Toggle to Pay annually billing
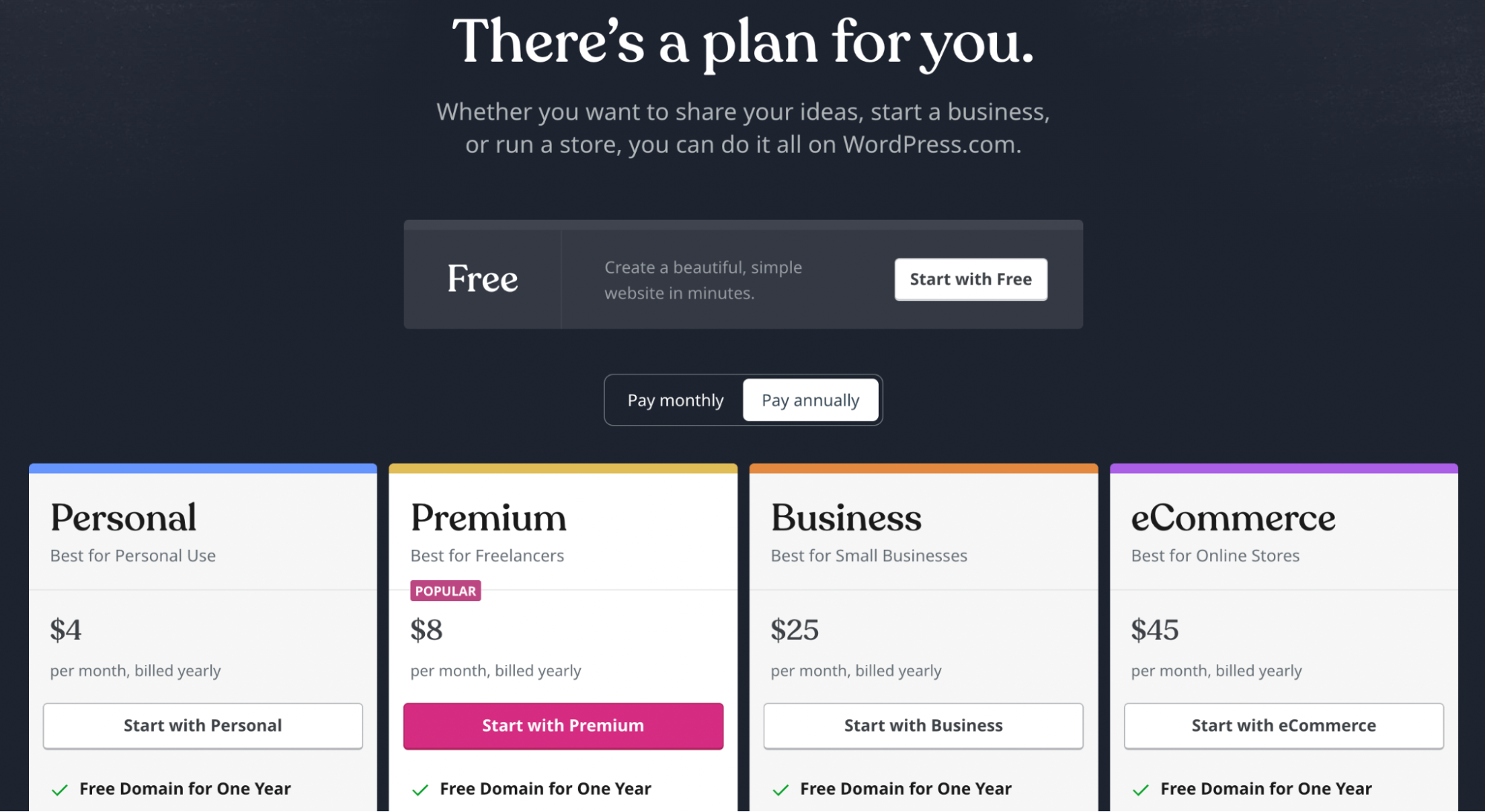This screenshot has width=1485, height=812. pyautogui.click(x=809, y=400)
